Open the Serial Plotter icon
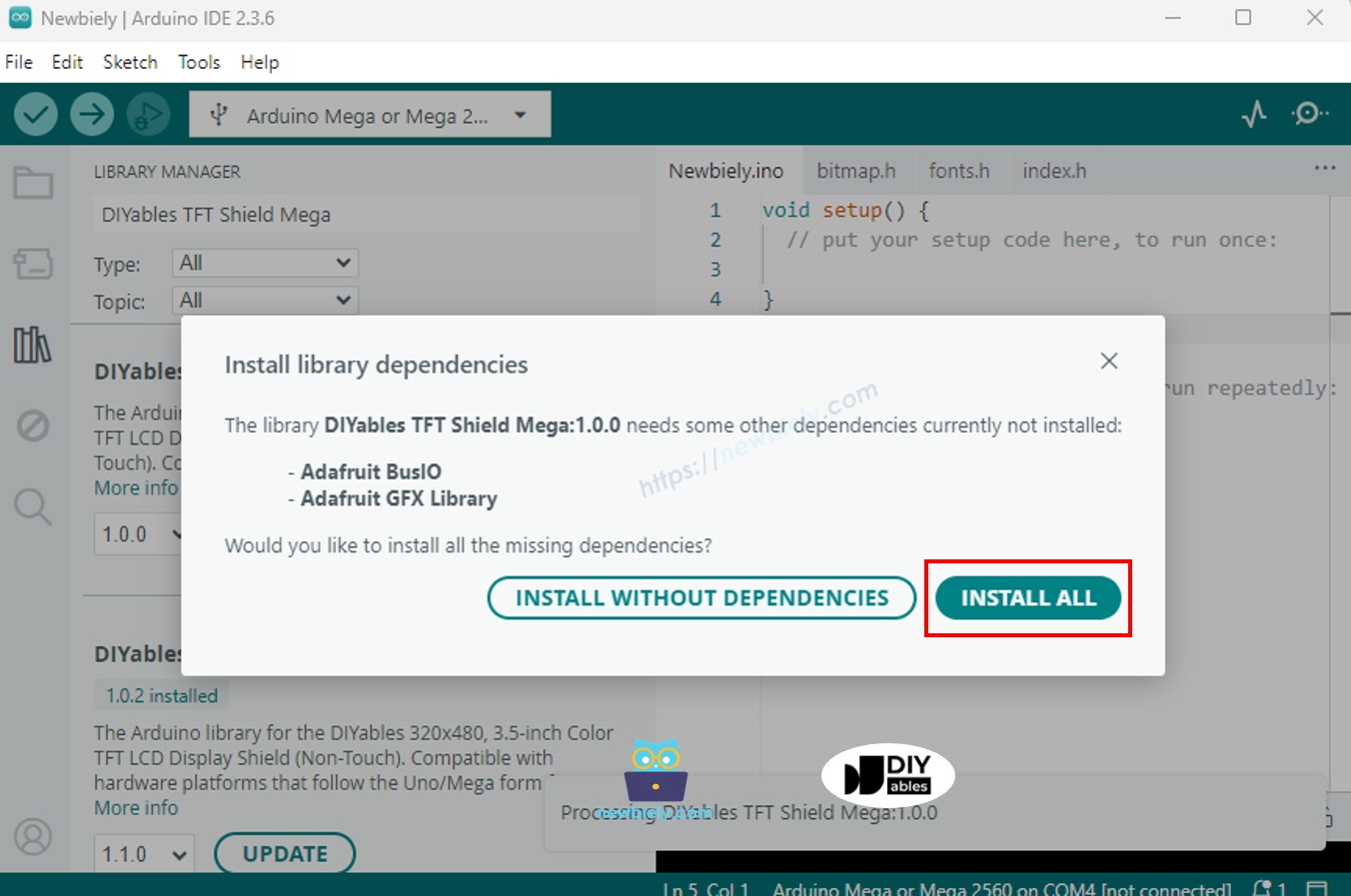 click(x=1253, y=113)
